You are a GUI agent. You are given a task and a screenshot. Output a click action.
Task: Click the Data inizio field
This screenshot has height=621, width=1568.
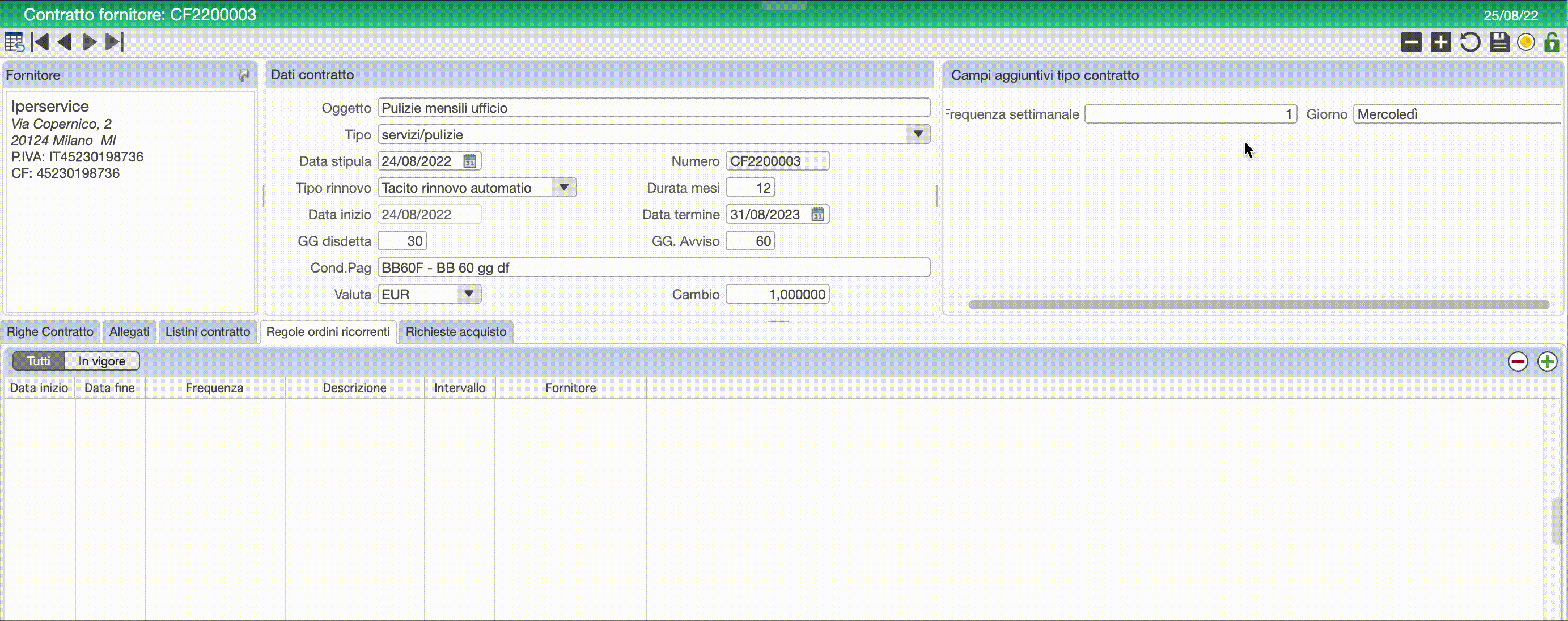pyautogui.click(x=429, y=215)
